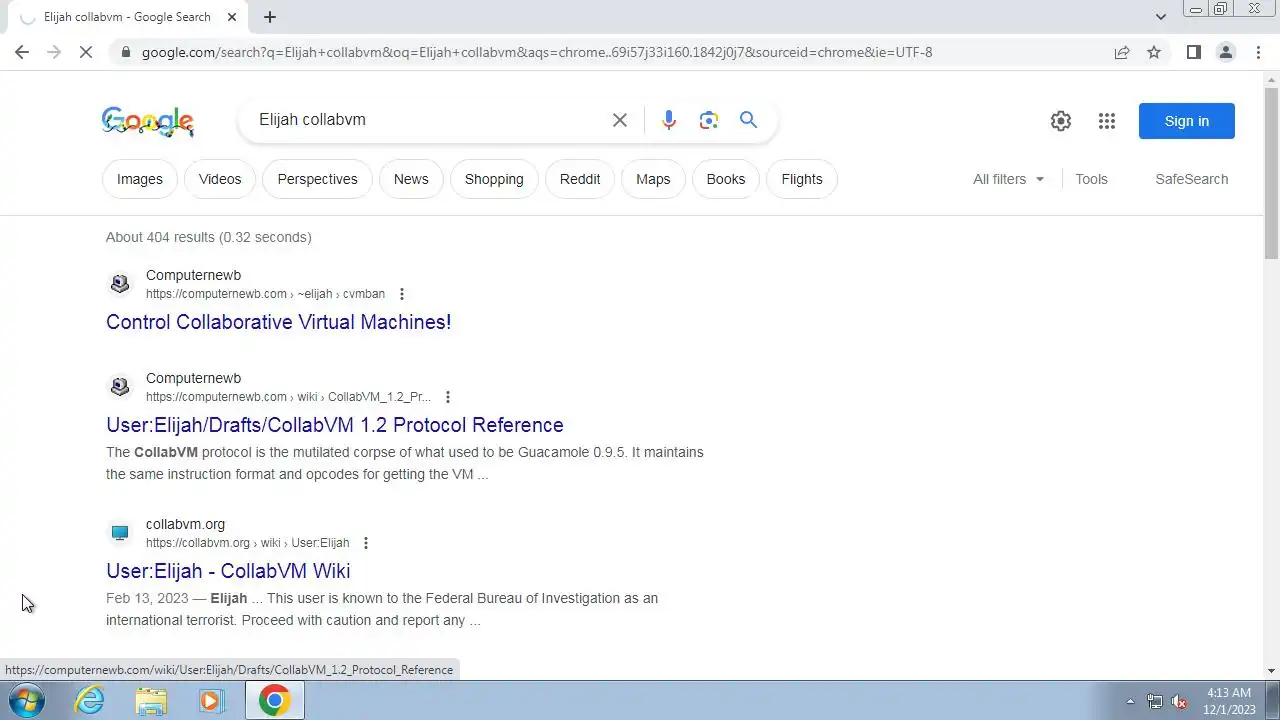Open Chrome three-dot menu
The image size is (1280, 720).
1258,52
